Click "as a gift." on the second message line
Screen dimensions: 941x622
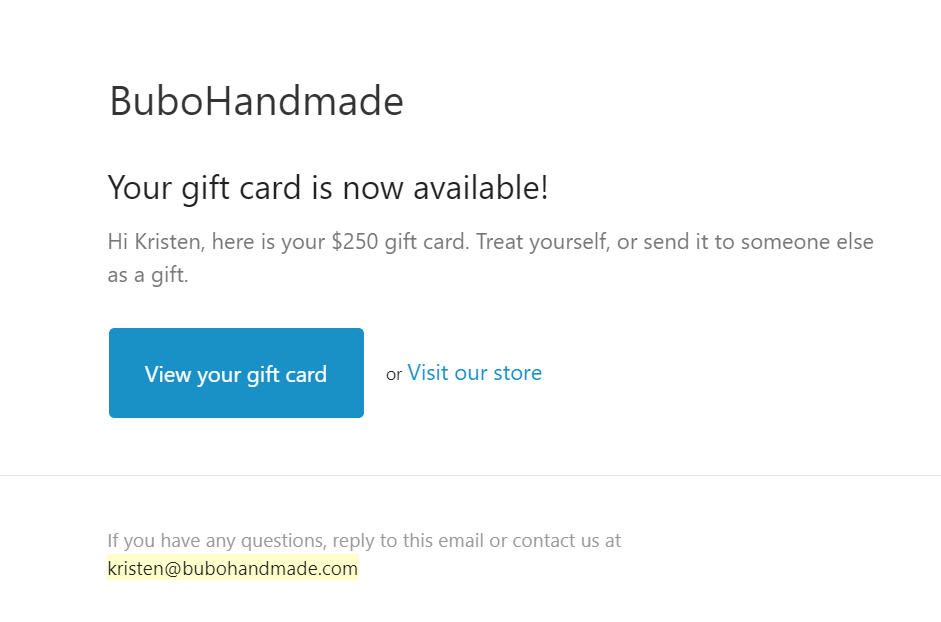[148, 275]
